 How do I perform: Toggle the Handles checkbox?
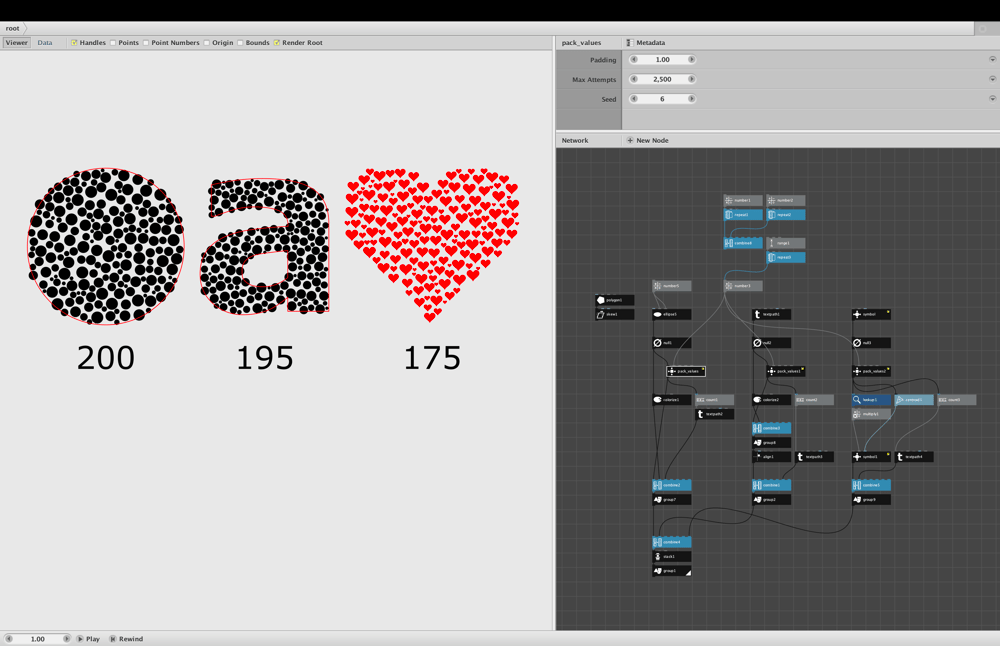[74, 43]
